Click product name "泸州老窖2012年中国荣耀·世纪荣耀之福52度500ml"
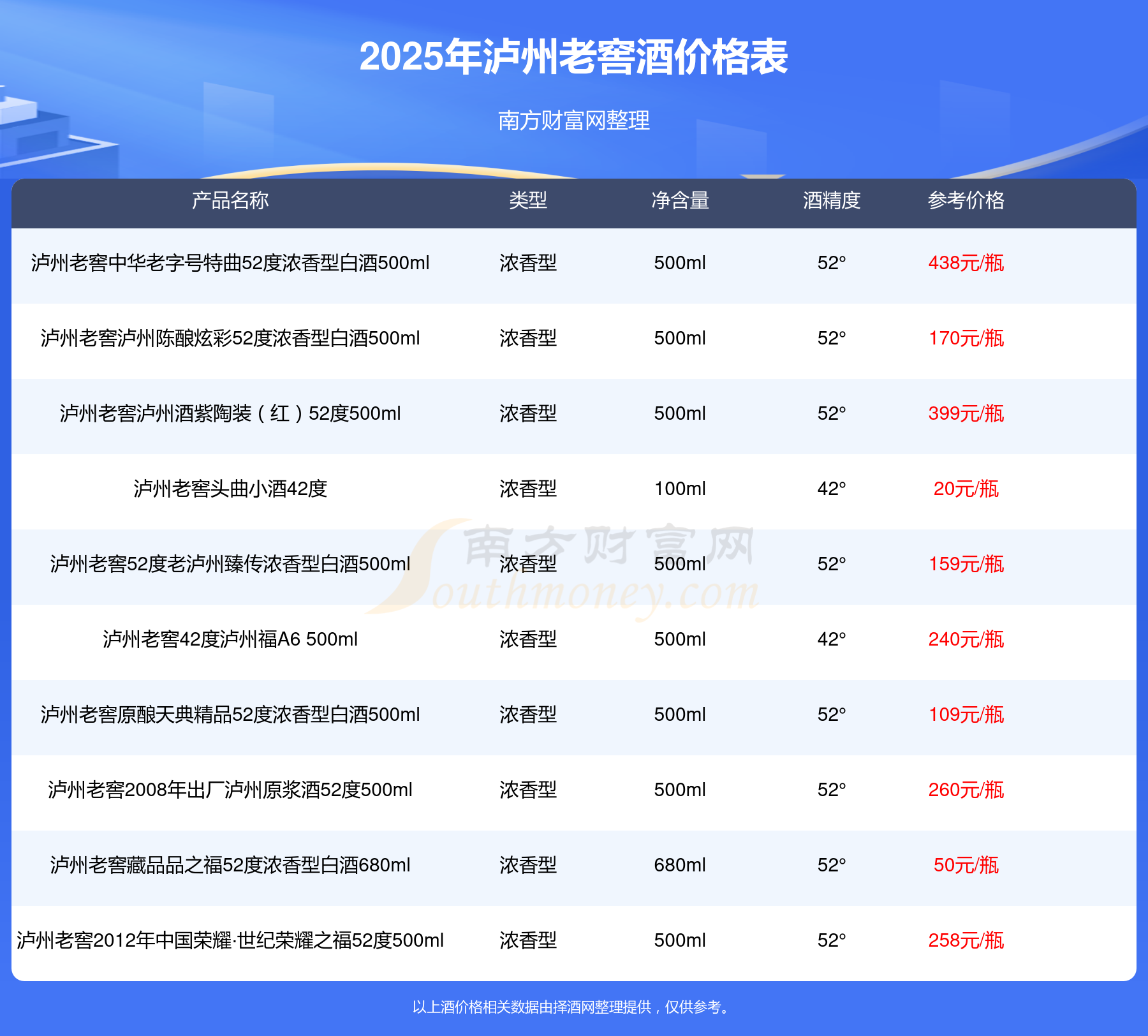1148x1036 pixels. [x=230, y=940]
